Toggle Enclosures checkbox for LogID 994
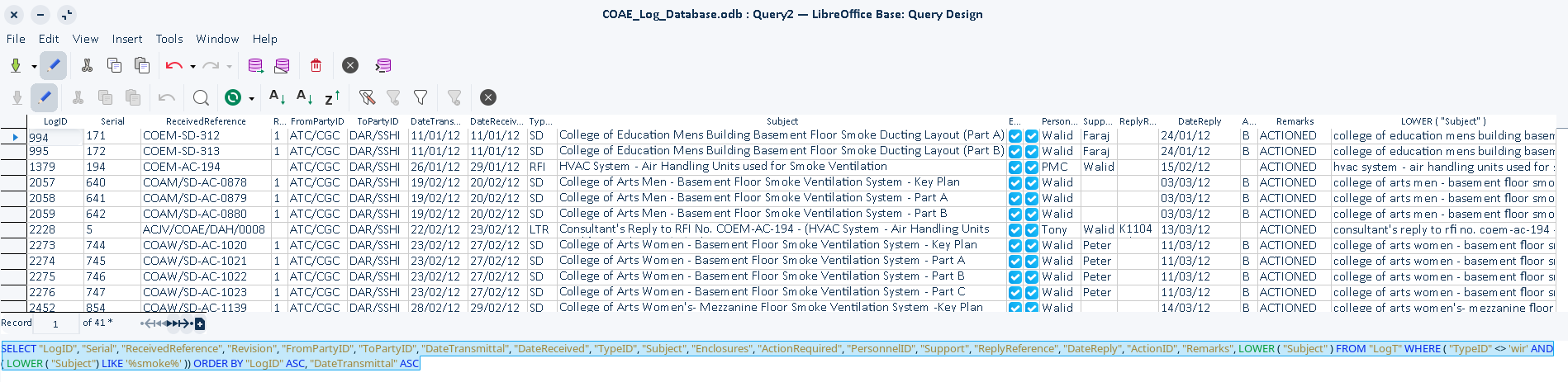 1015,136
